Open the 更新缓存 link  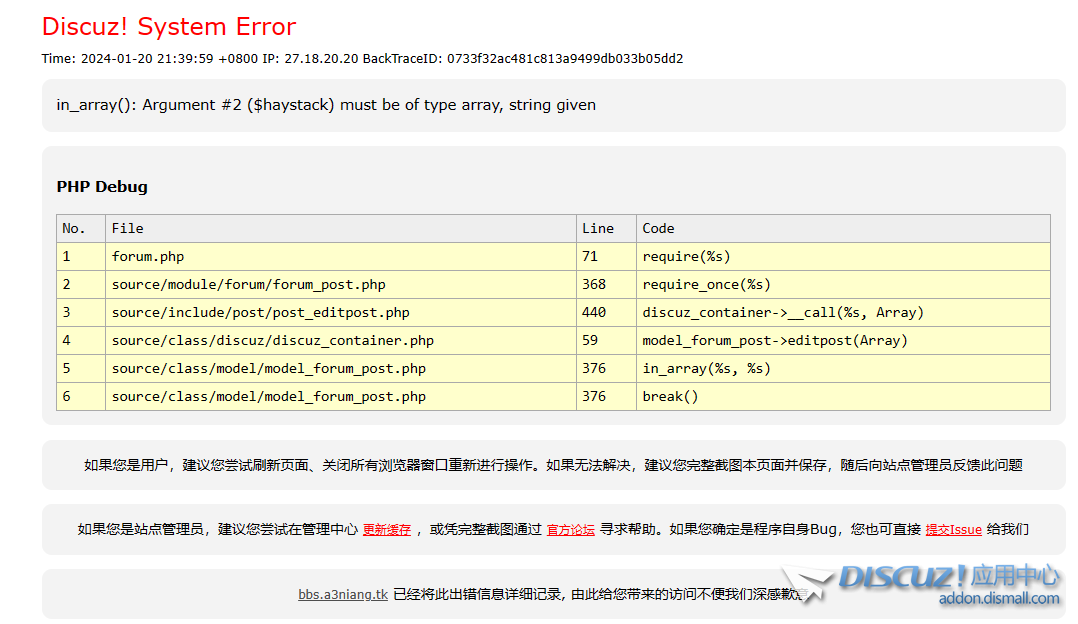386,529
